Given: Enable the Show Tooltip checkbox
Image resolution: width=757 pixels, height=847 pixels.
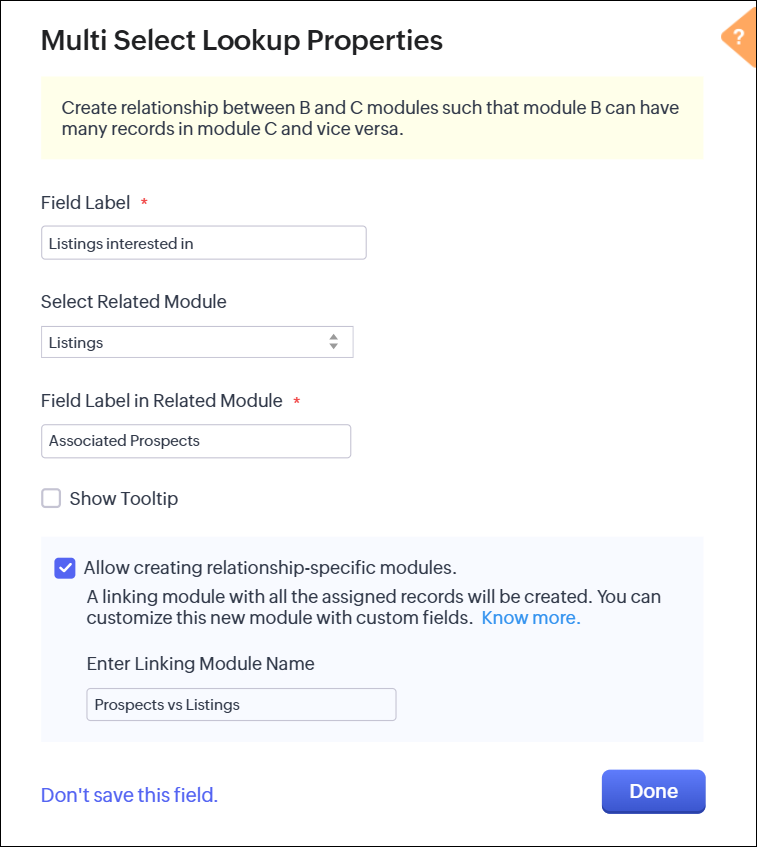Looking at the screenshot, I should point(51,498).
